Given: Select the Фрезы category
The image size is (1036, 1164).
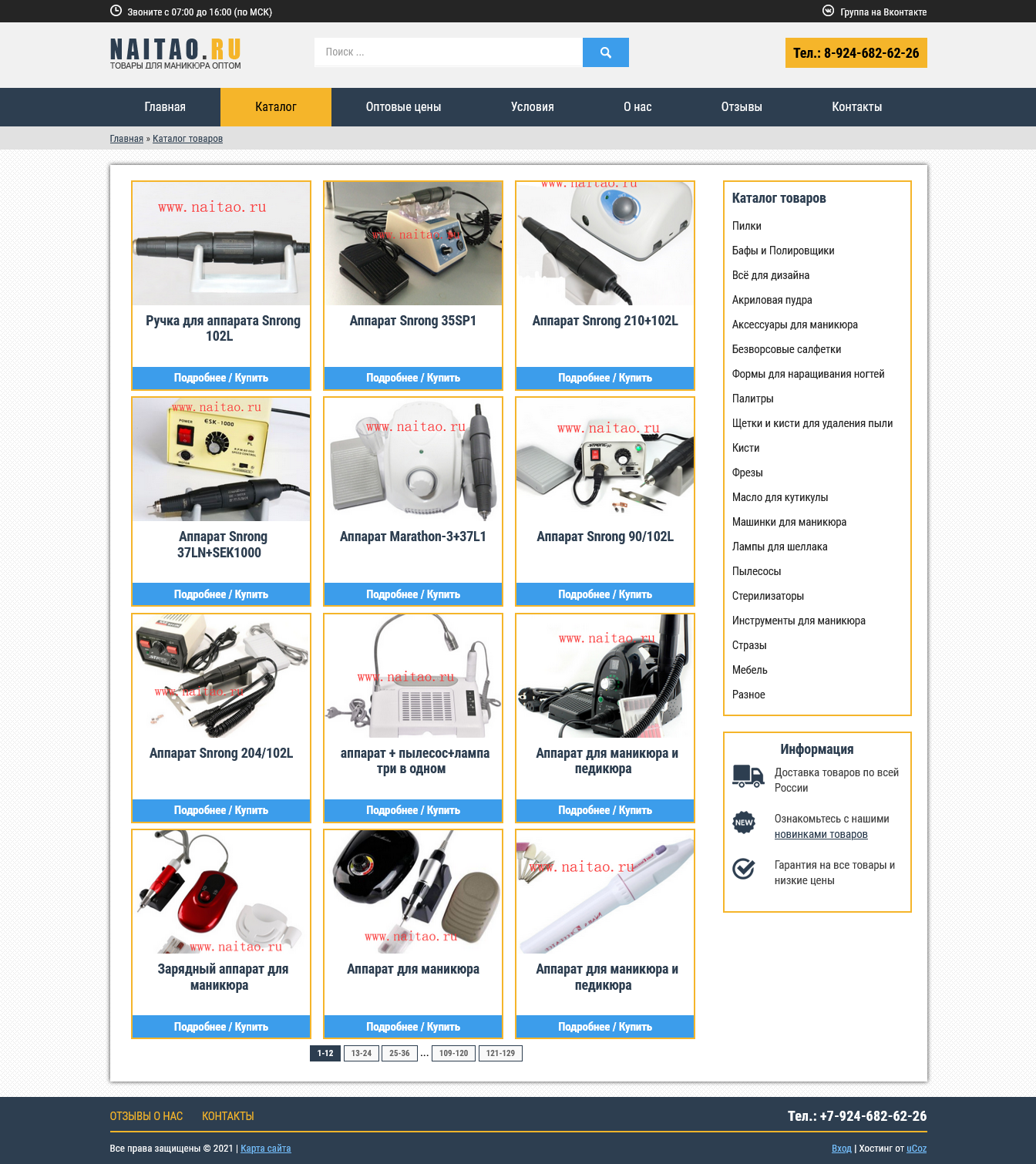Looking at the screenshot, I should pos(748,473).
